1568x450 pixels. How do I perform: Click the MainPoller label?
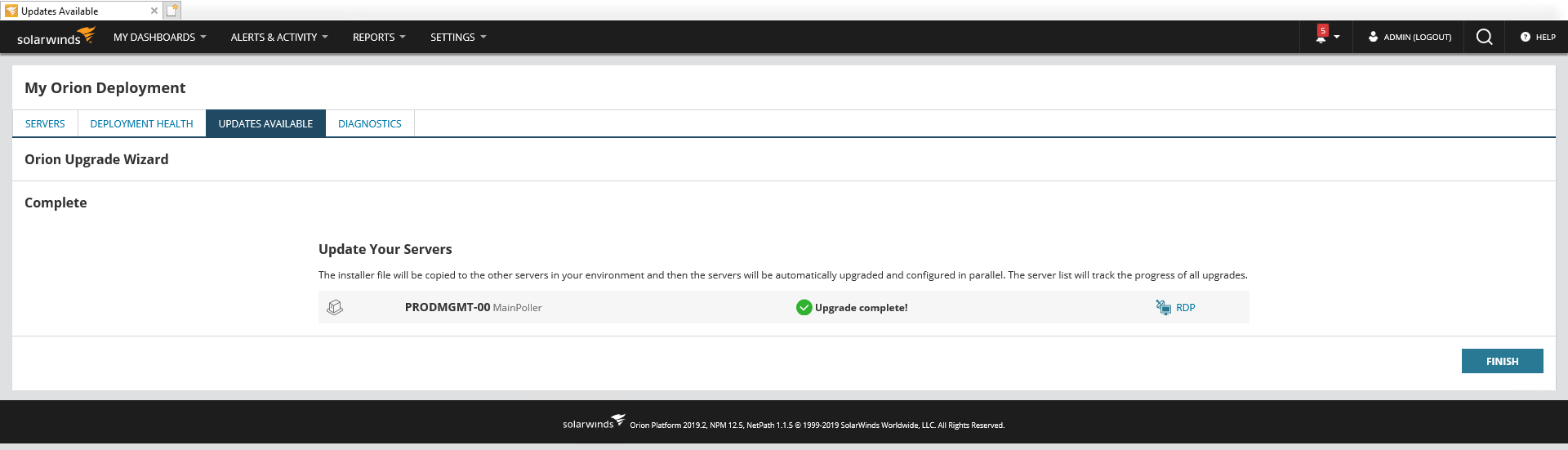(x=517, y=308)
